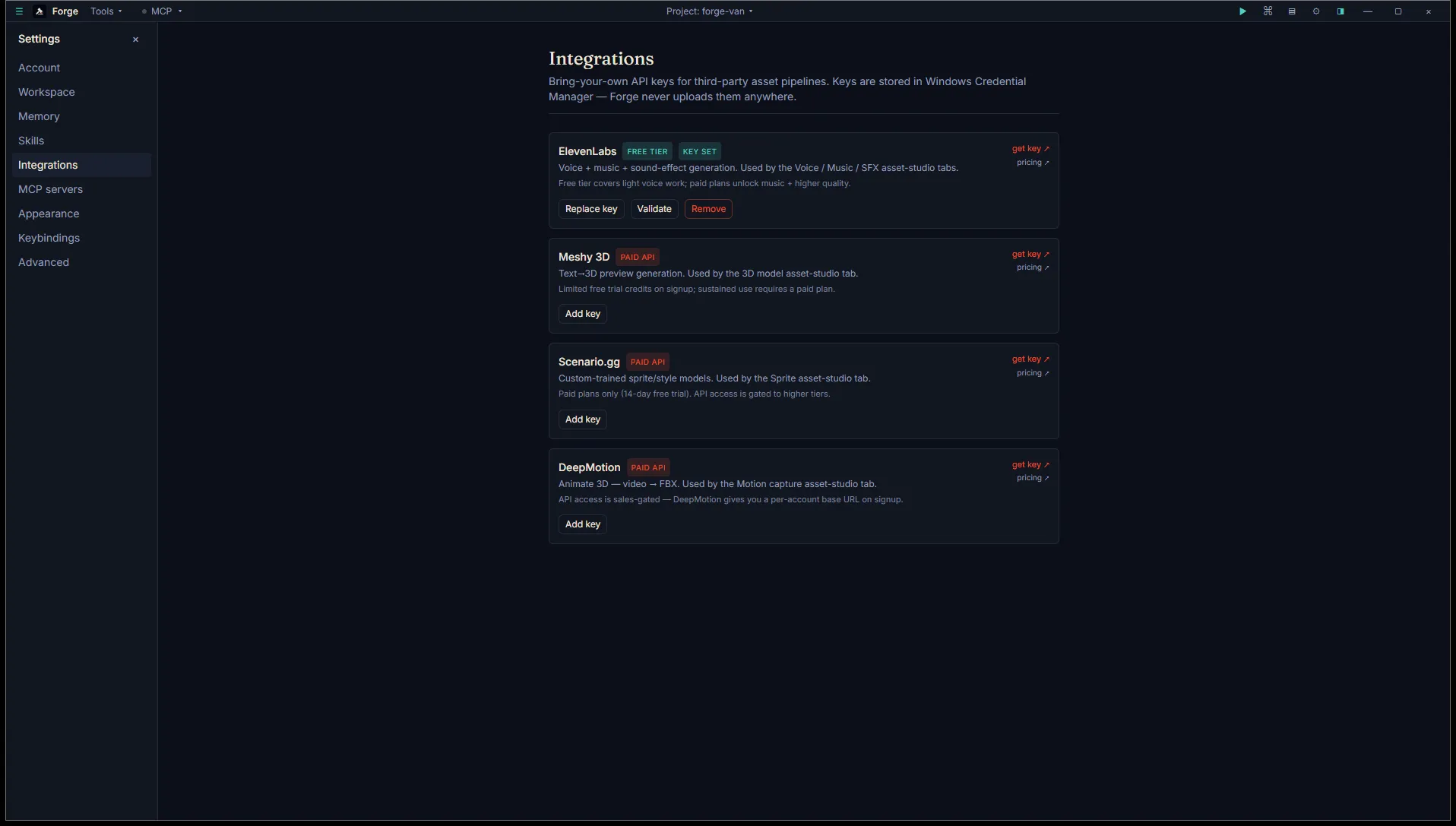1456x826 pixels.
Task: Click the Forge logo icon
Action: click(40, 11)
